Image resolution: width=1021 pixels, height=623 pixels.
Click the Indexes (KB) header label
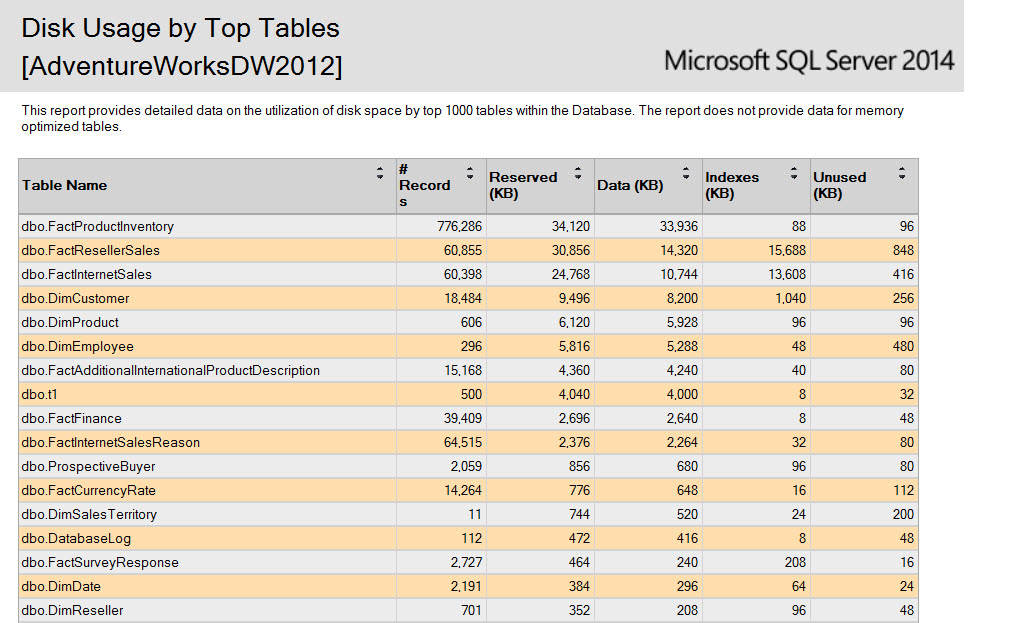[732, 186]
